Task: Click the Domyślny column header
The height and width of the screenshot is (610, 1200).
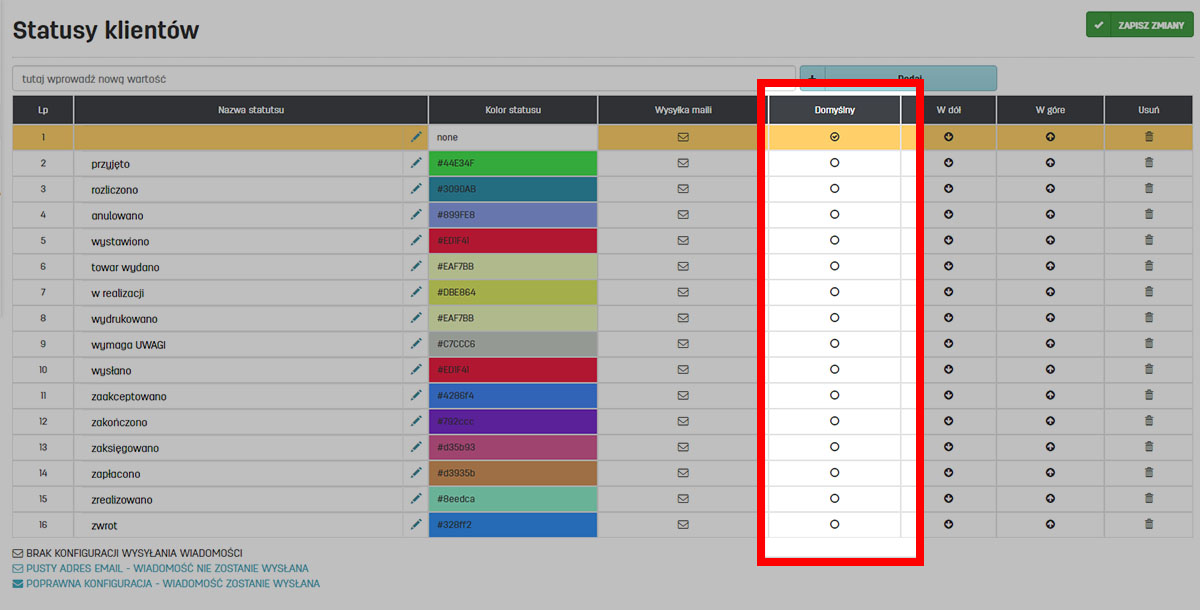Action: pos(834,110)
